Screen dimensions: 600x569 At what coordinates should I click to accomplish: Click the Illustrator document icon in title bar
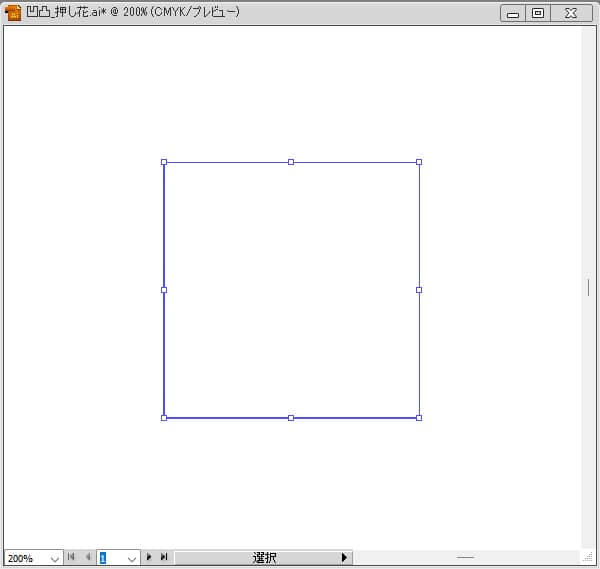click(13, 13)
